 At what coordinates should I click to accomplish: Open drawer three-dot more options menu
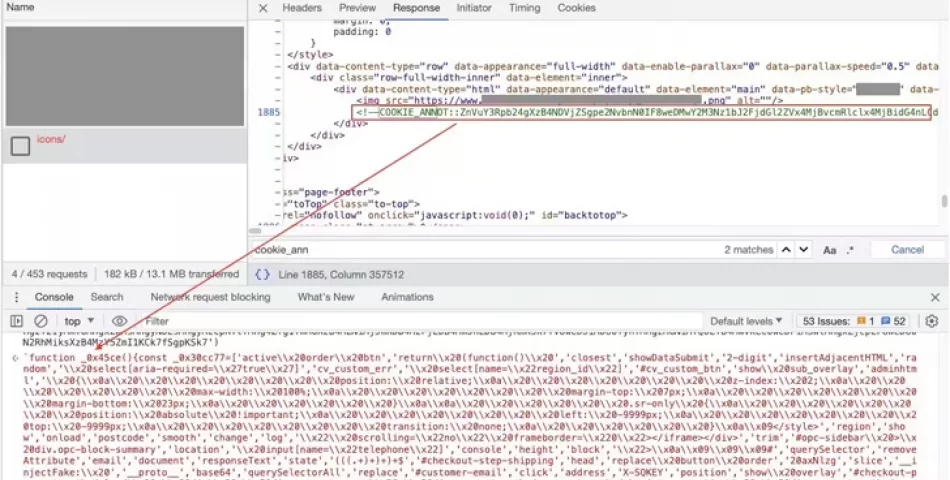coord(16,297)
